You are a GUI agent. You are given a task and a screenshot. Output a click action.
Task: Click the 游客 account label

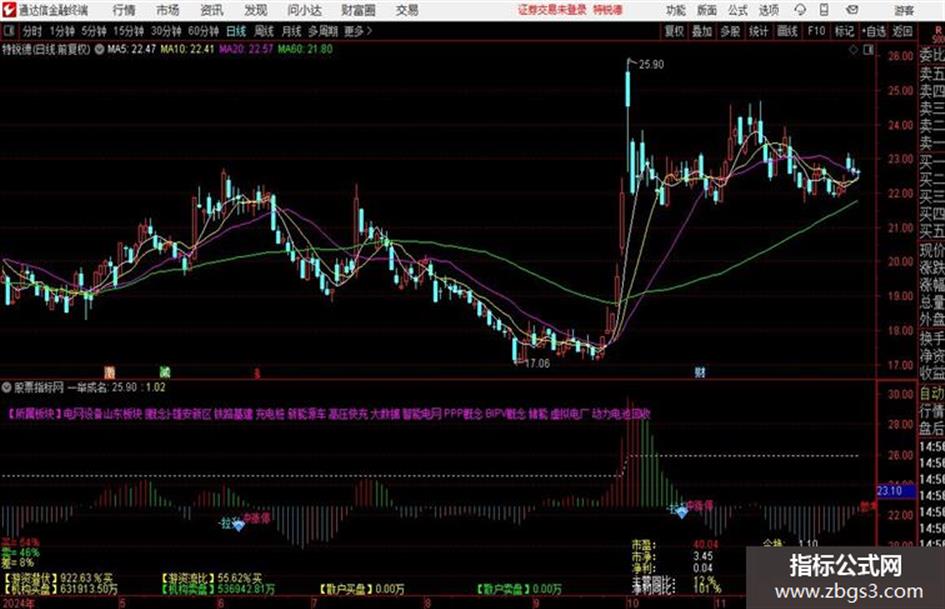click(904, 10)
